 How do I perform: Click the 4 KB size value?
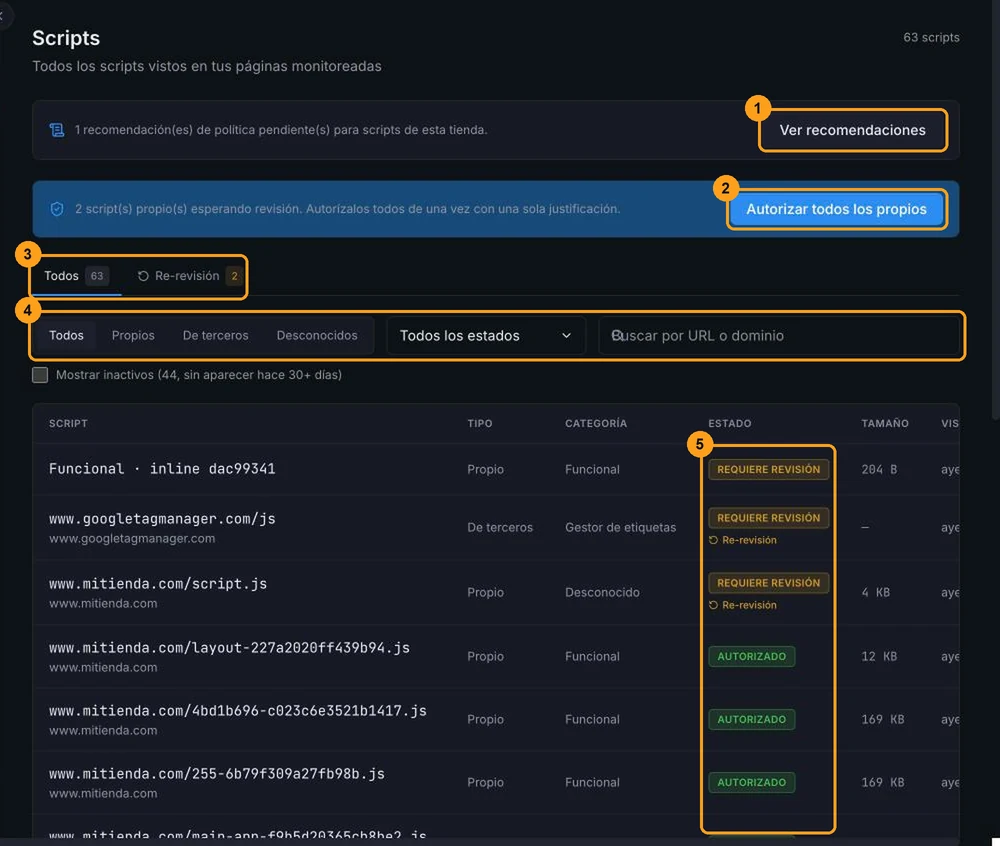tap(876, 592)
